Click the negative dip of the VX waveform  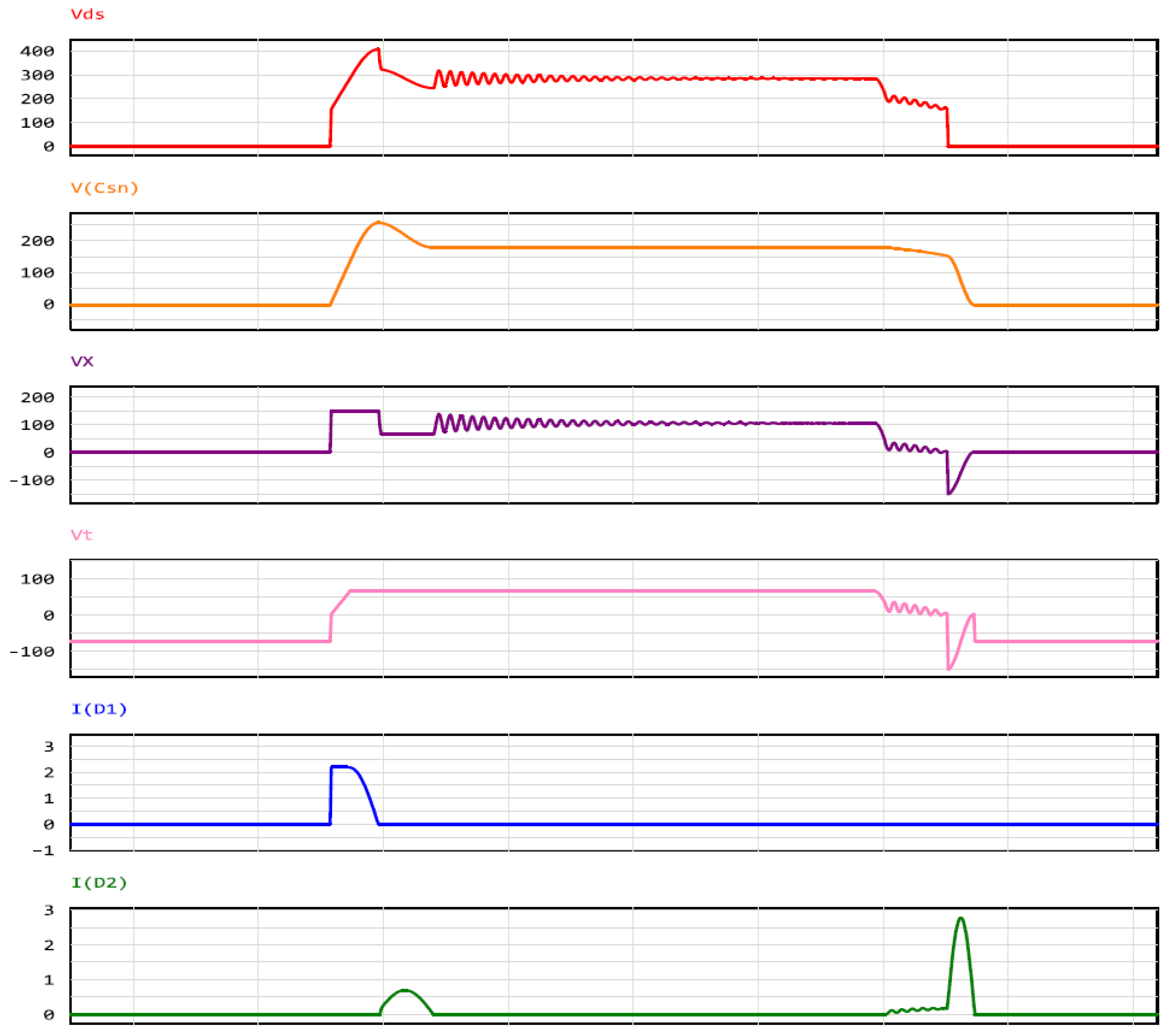coord(949,493)
